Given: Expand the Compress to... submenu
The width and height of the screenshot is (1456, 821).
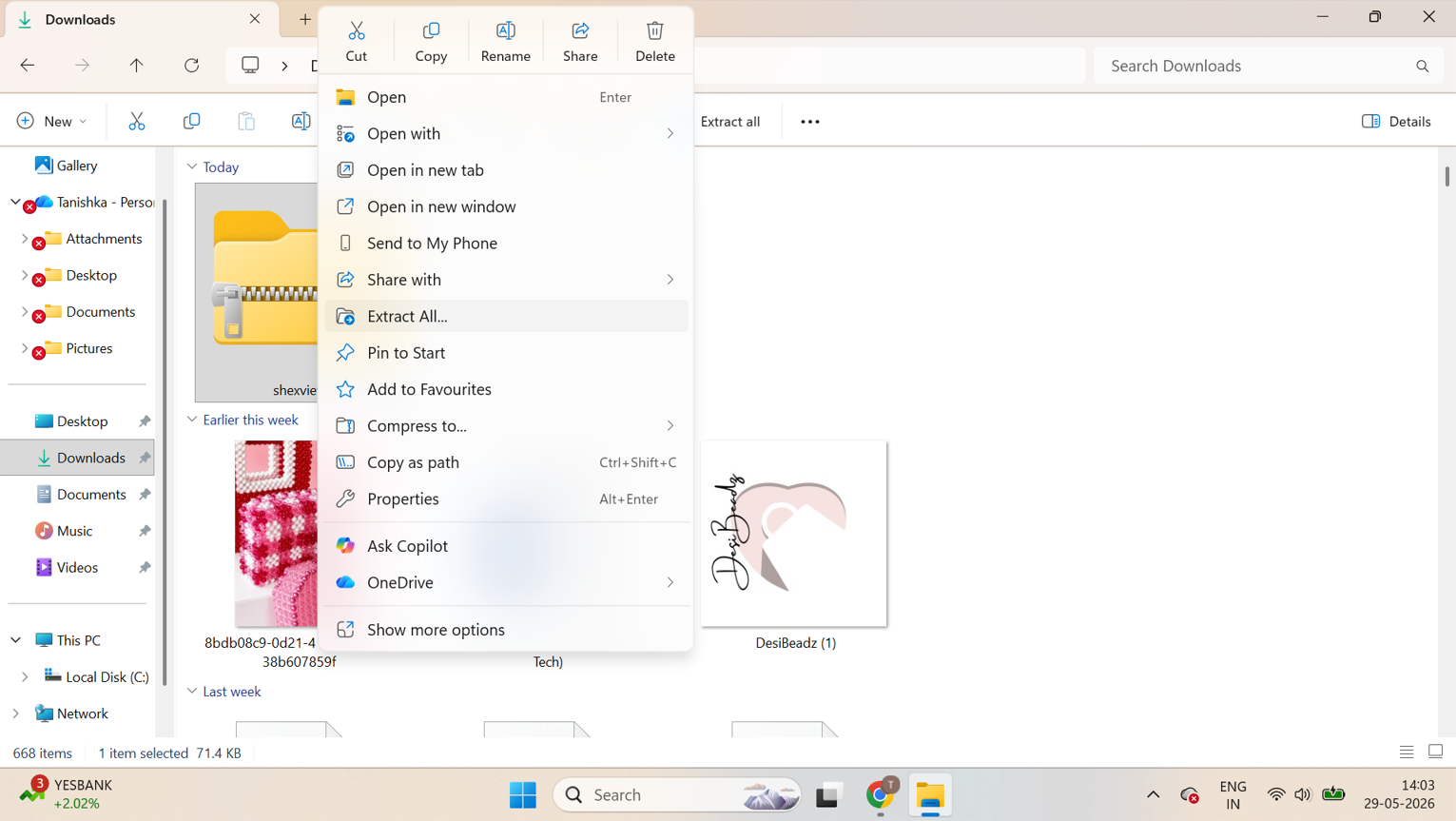Looking at the screenshot, I should click(x=506, y=425).
